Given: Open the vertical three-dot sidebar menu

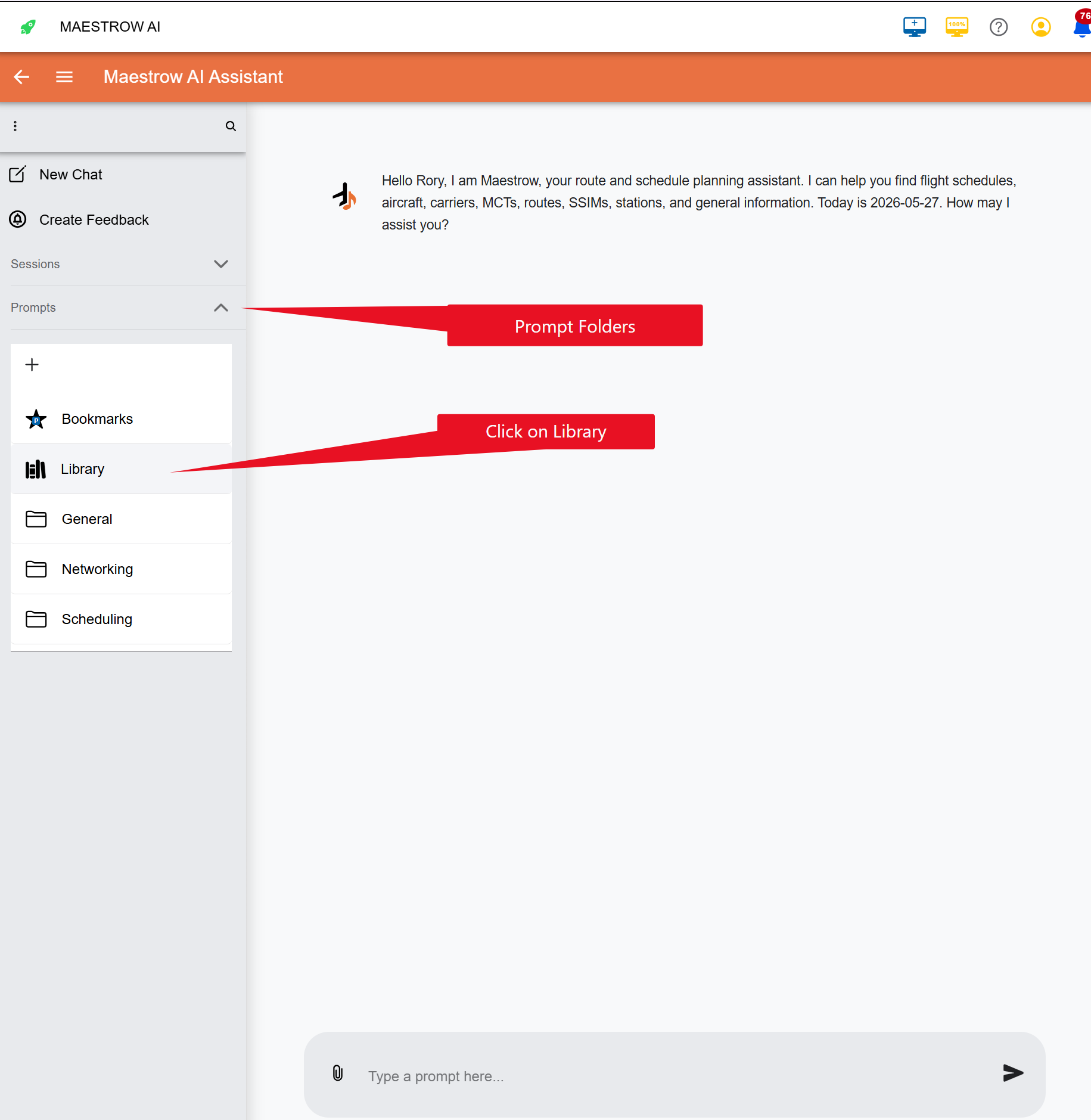Looking at the screenshot, I should point(15,126).
